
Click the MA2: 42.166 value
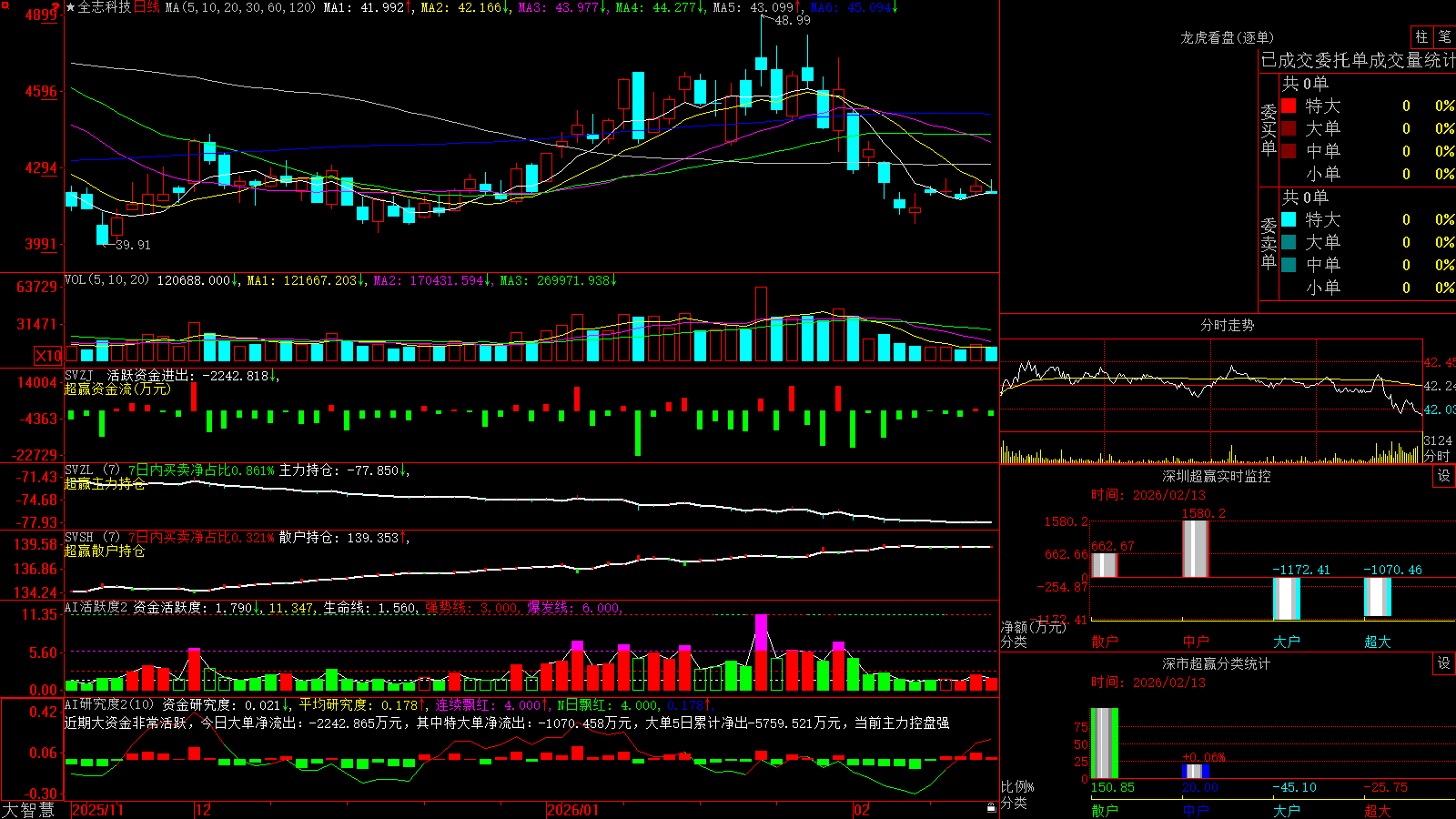click(x=465, y=7)
